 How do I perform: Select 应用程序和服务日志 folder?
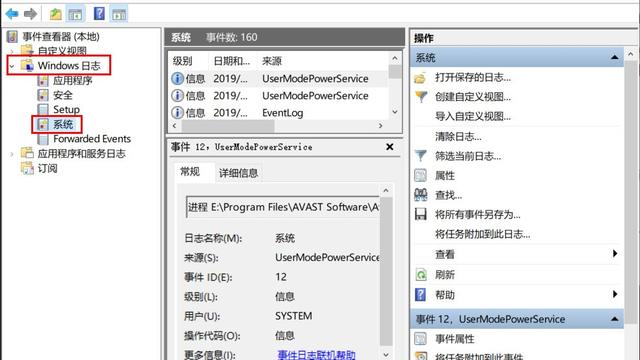81,153
